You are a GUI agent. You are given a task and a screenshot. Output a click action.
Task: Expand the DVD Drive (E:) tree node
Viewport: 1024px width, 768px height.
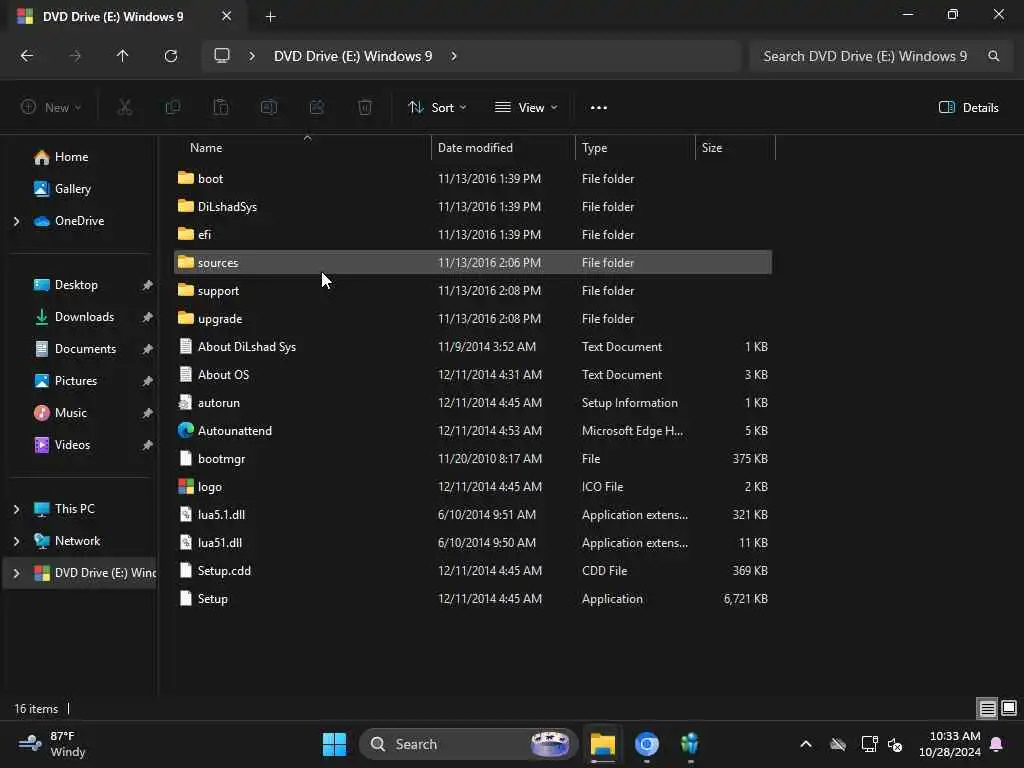point(16,573)
